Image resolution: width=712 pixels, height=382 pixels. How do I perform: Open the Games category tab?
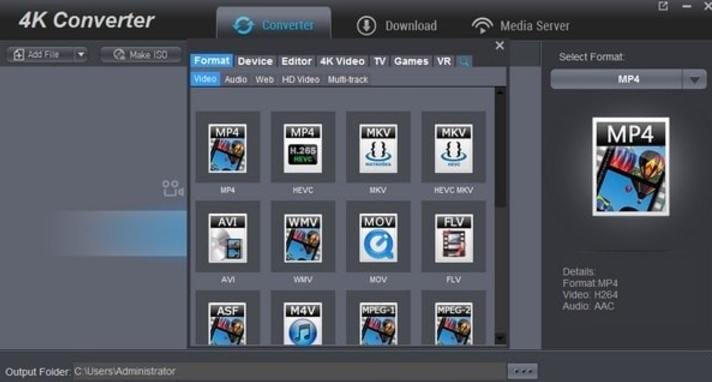click(x=411, y=61)
